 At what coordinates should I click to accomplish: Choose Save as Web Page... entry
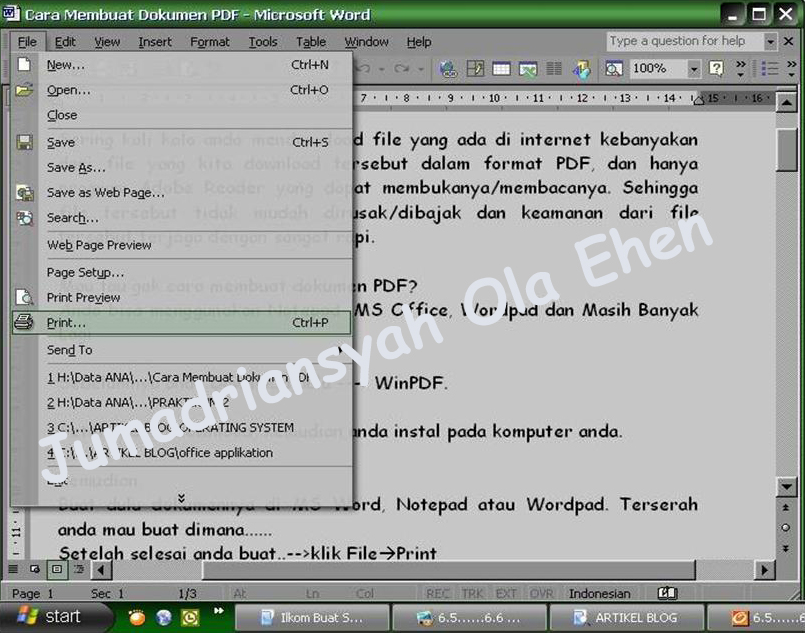[x=182, y=193]
